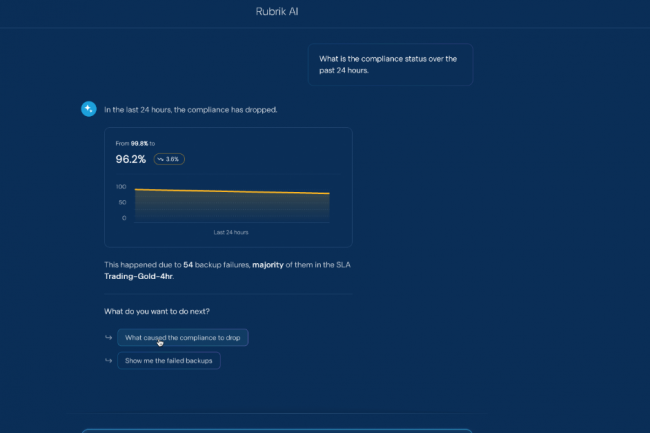
Task: Click the 'Trading-Gold-4hr' SLA name
Action: coord(138,276)
